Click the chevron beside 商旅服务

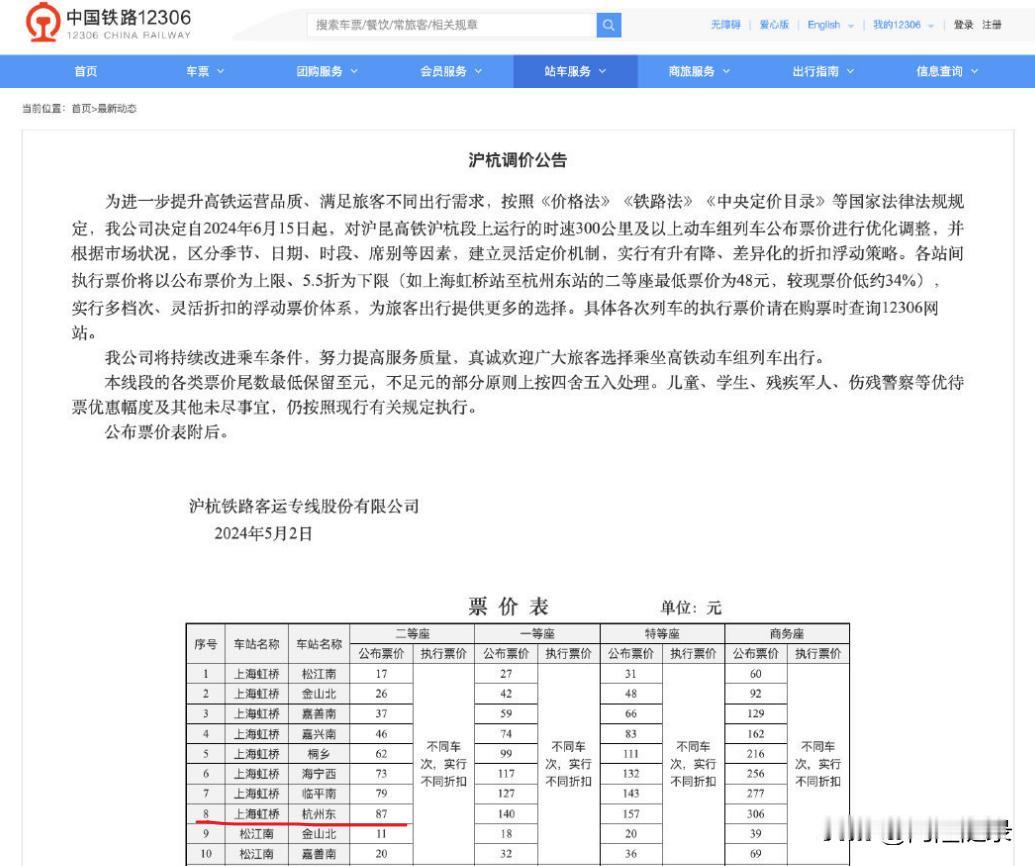[x=726, y=71]
